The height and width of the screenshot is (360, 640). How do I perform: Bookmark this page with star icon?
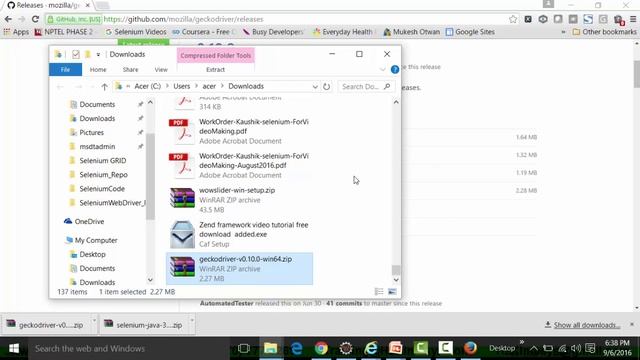[x=513, y=19]
